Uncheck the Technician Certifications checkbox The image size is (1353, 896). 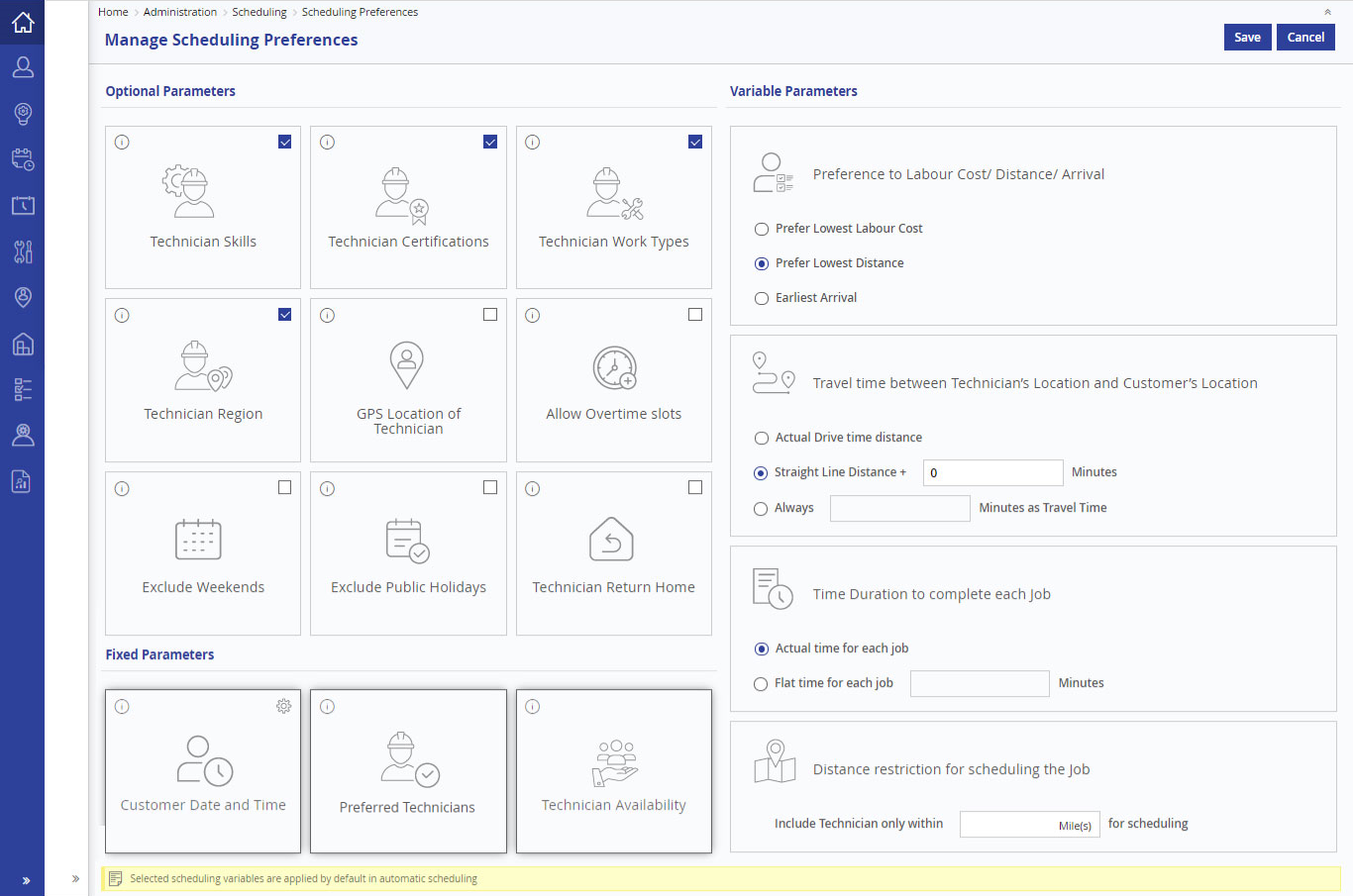click(490, 142)
